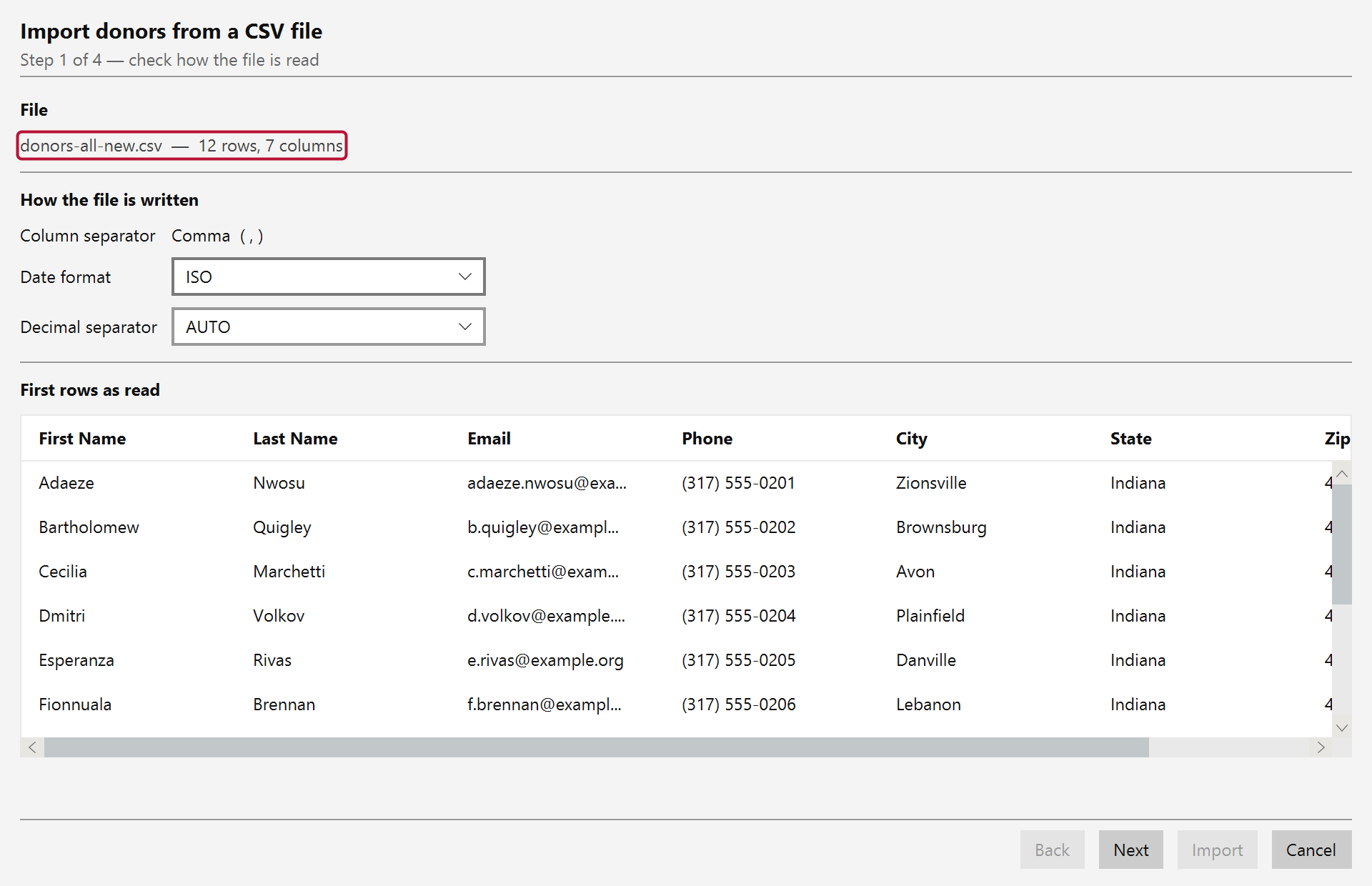Select the First Name column header
This screenshot has width=1372, height=886.
(x=82, y=439)
